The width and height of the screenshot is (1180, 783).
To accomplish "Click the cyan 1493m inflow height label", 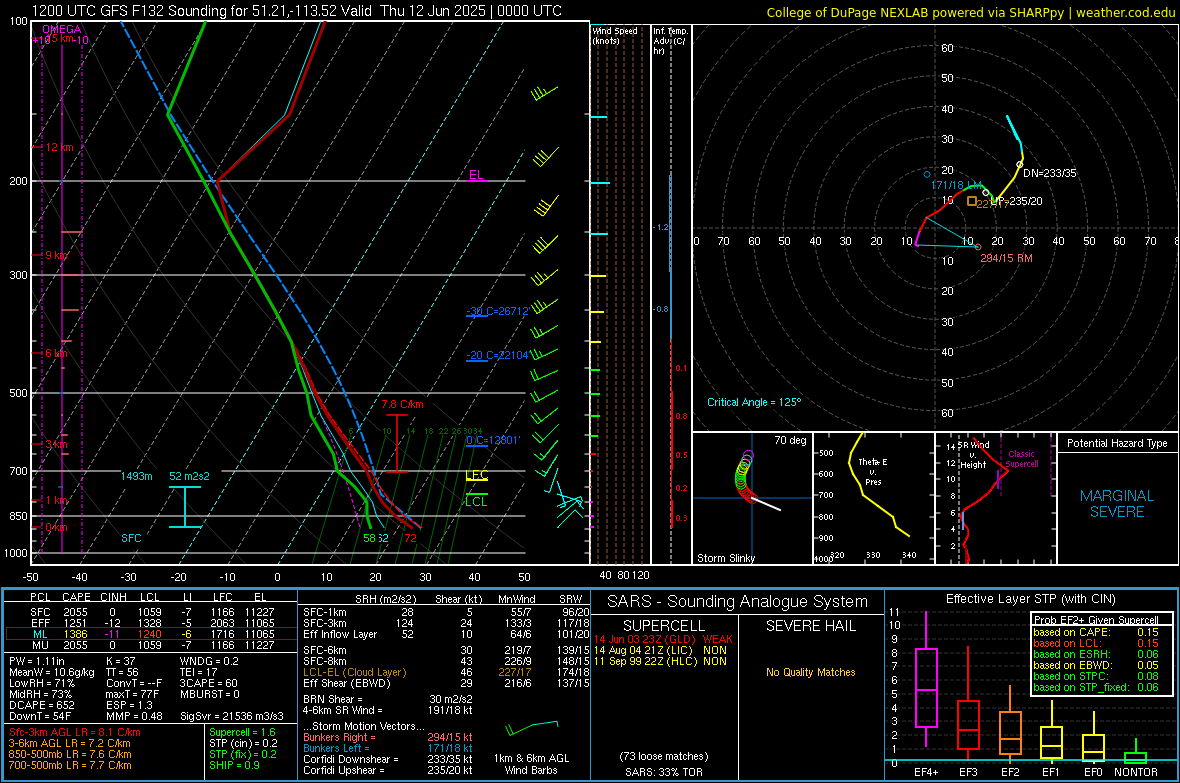I will click(136, 477).
